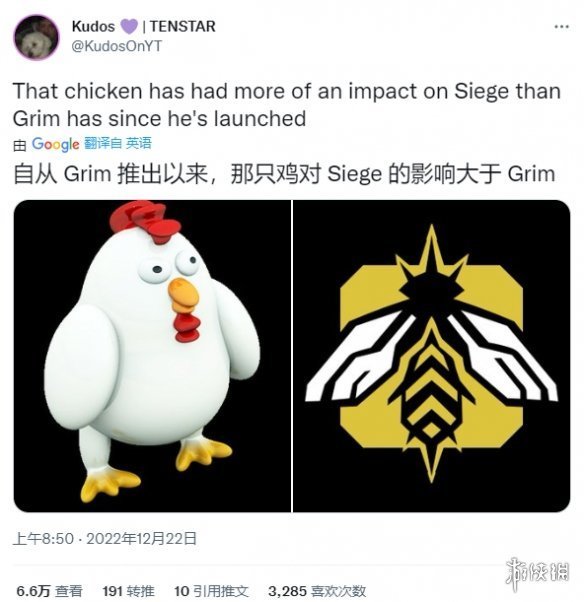The height and width of the screenshot is (602, 584).
Task: Show the 10 quote tweets
Action: coord(211,591)
